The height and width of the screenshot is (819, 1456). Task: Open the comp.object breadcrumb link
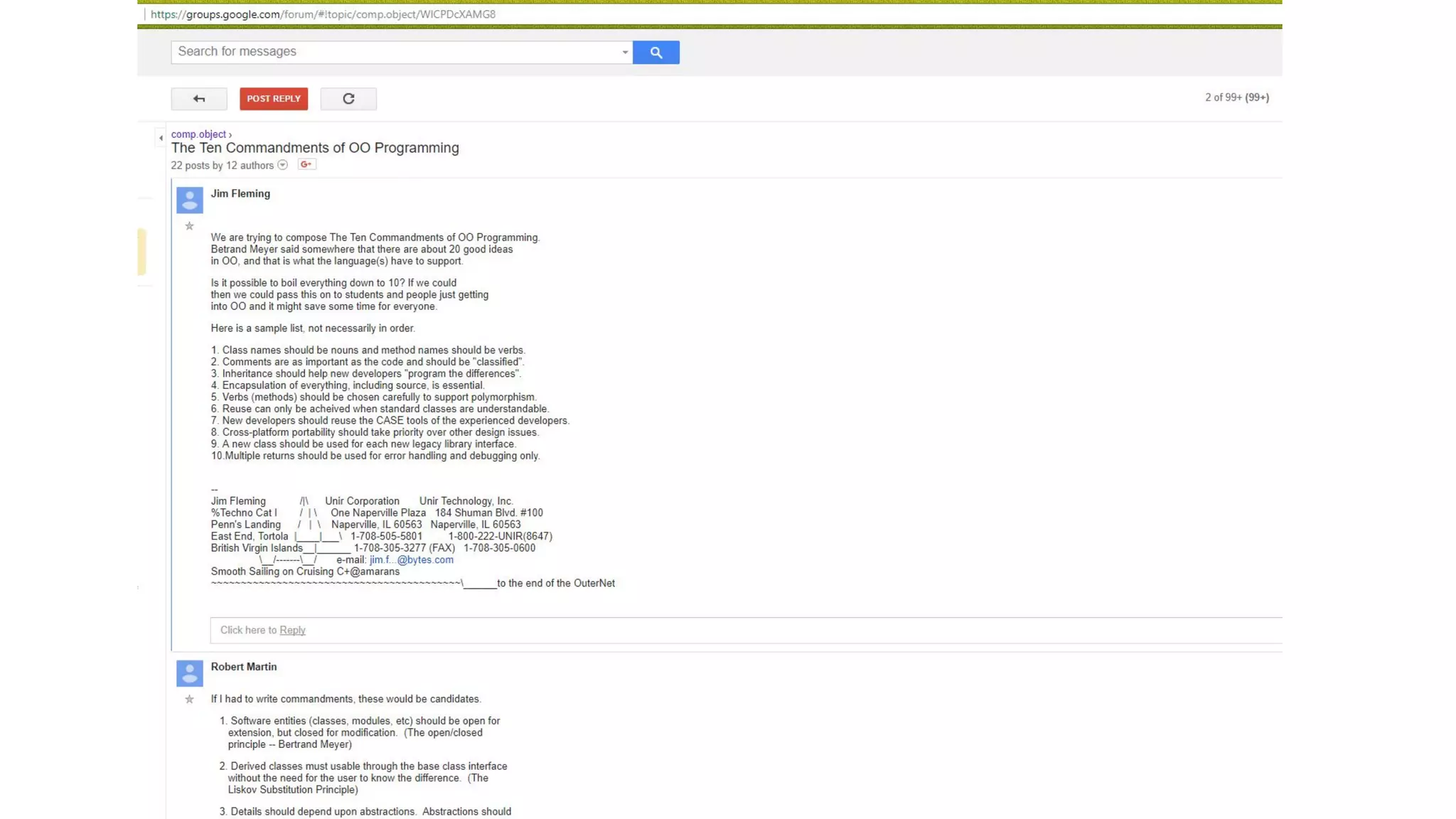pyautogui.click(x=198, y=134)
